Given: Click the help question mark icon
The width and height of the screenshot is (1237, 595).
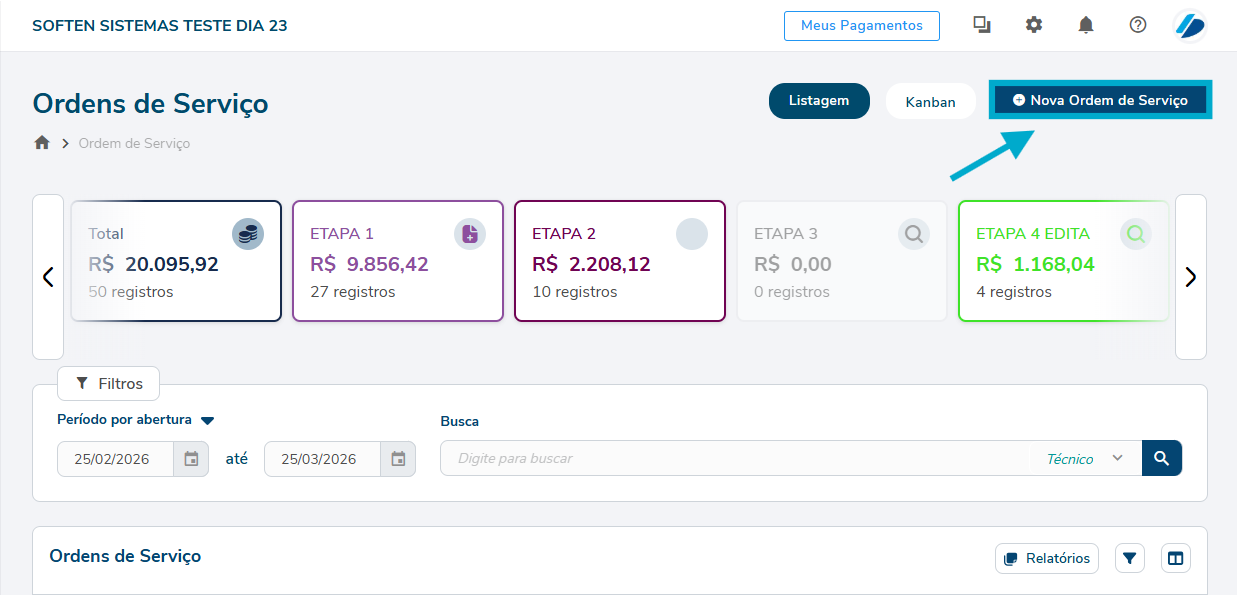Looking at the screenshot, I should 1138,25.
